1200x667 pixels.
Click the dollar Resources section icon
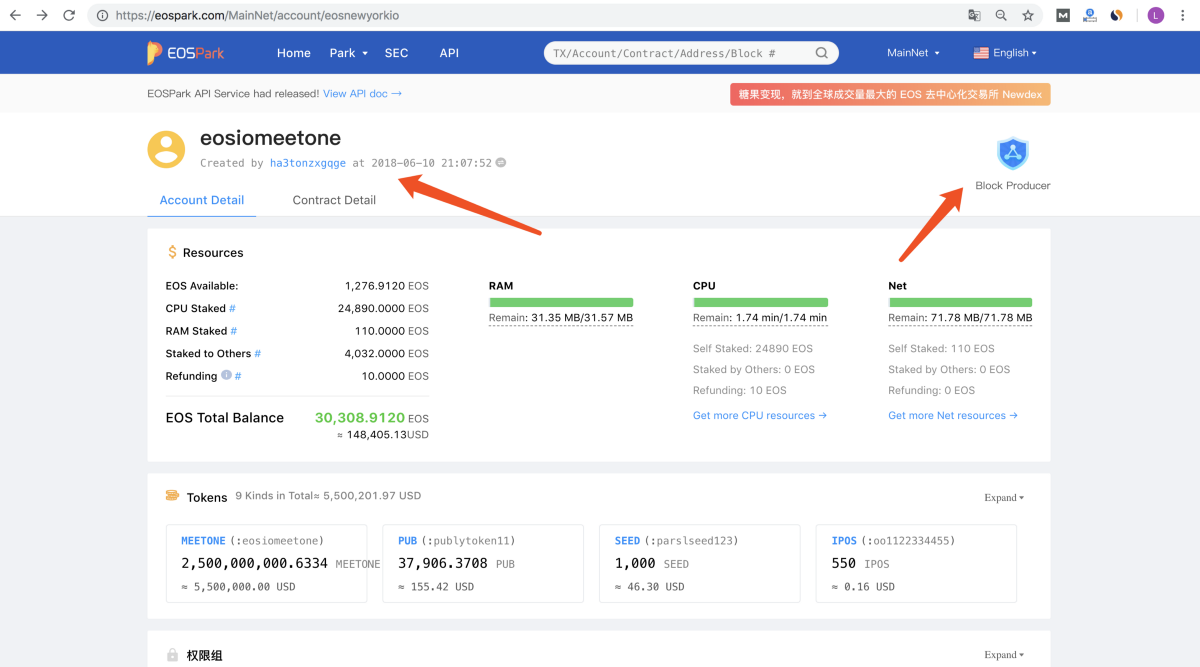point(172,253)
